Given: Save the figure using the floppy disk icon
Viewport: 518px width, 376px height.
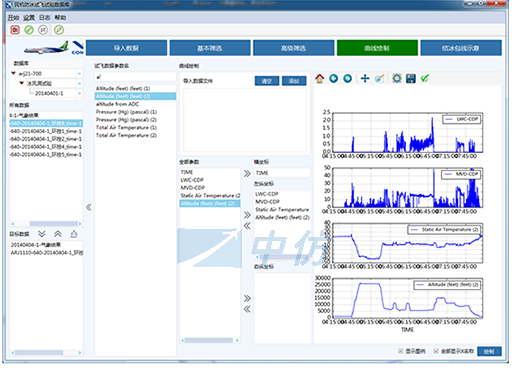Looking at the screenshot, I should (411, 79).
